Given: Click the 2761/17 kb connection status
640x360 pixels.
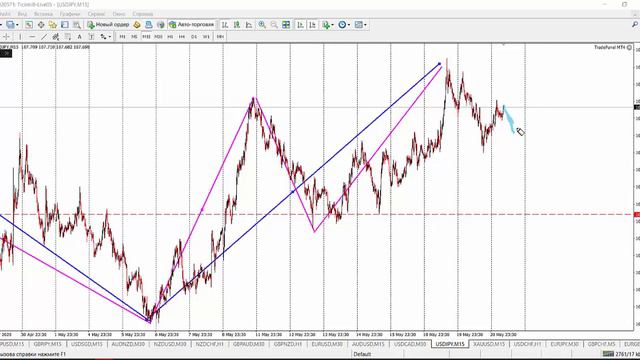Looking at the screenshot, I should (x=621, y=354).
